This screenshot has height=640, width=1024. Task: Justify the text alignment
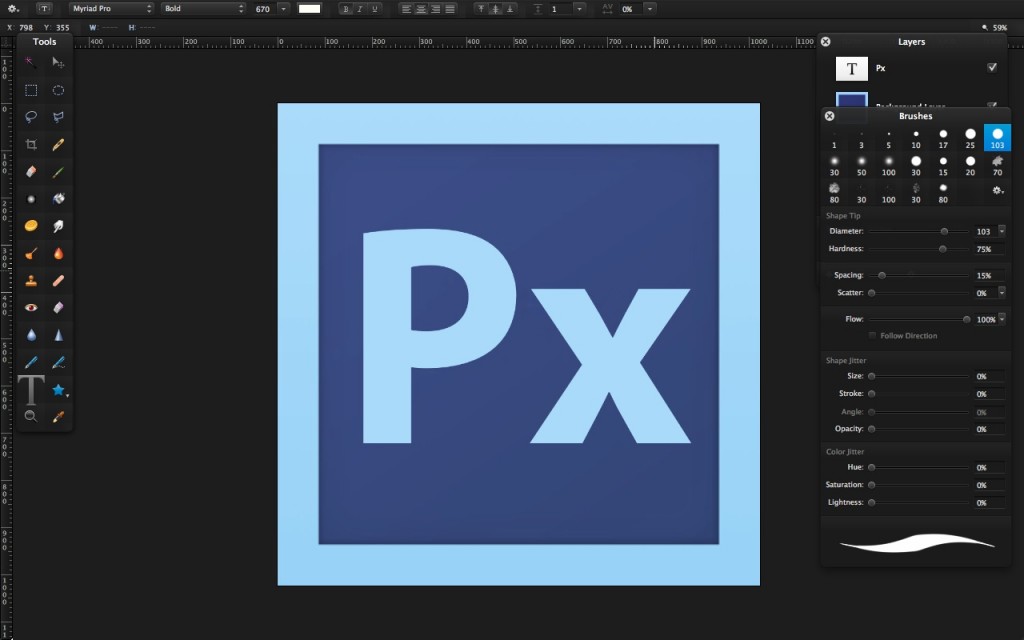[450, 8]
